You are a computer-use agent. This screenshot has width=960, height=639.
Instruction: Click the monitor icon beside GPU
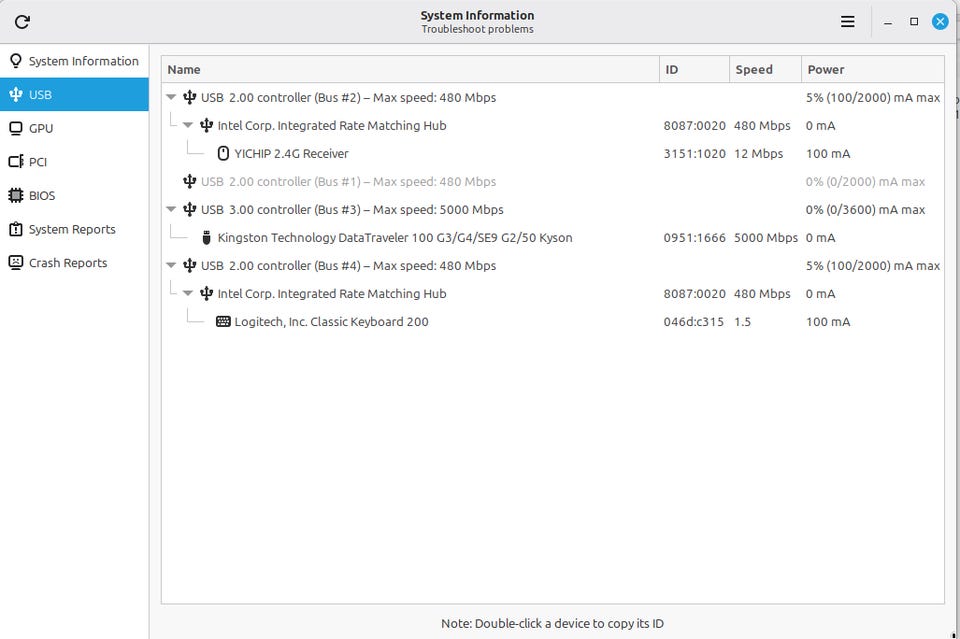pyautogui.click(x=16, y=128)
